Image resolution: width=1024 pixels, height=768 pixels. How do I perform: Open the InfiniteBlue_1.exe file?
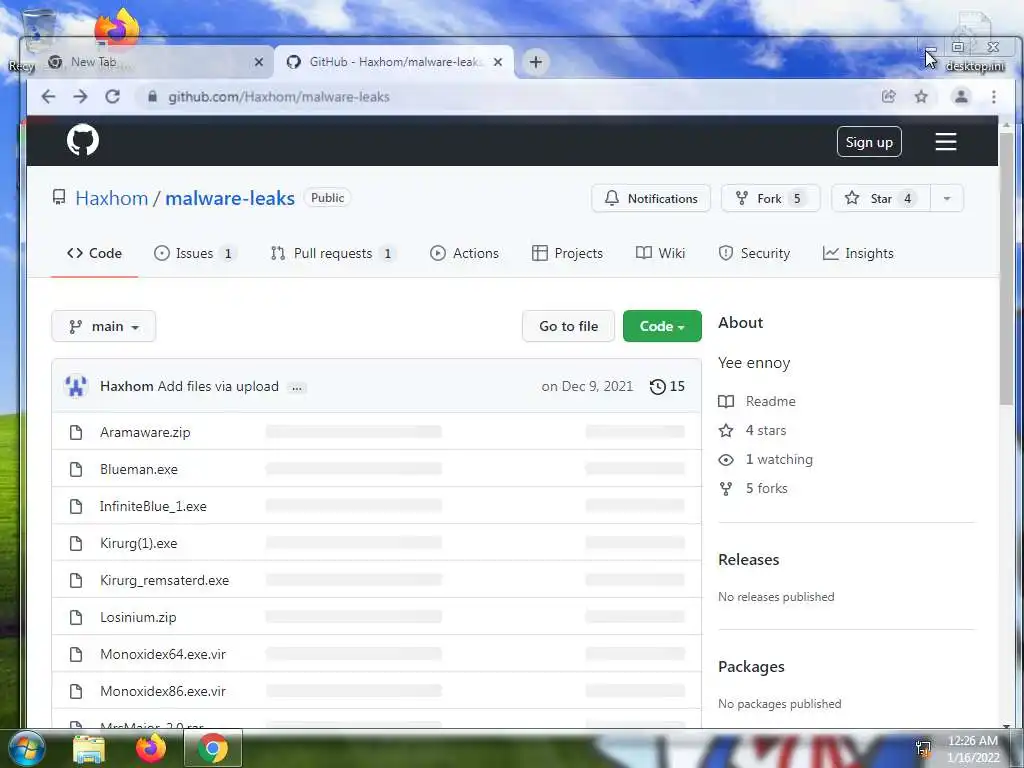tap(153, 507)
